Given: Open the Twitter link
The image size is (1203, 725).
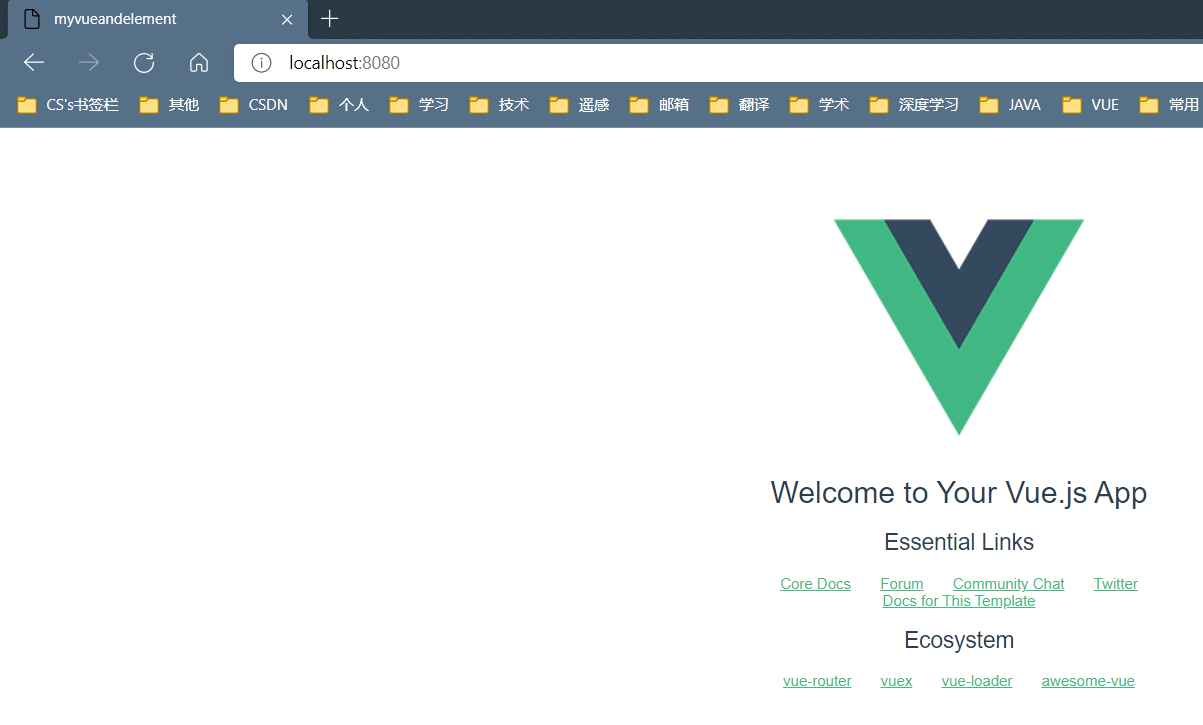Looking at the screenshot, I should click(x=1115, y=584).
